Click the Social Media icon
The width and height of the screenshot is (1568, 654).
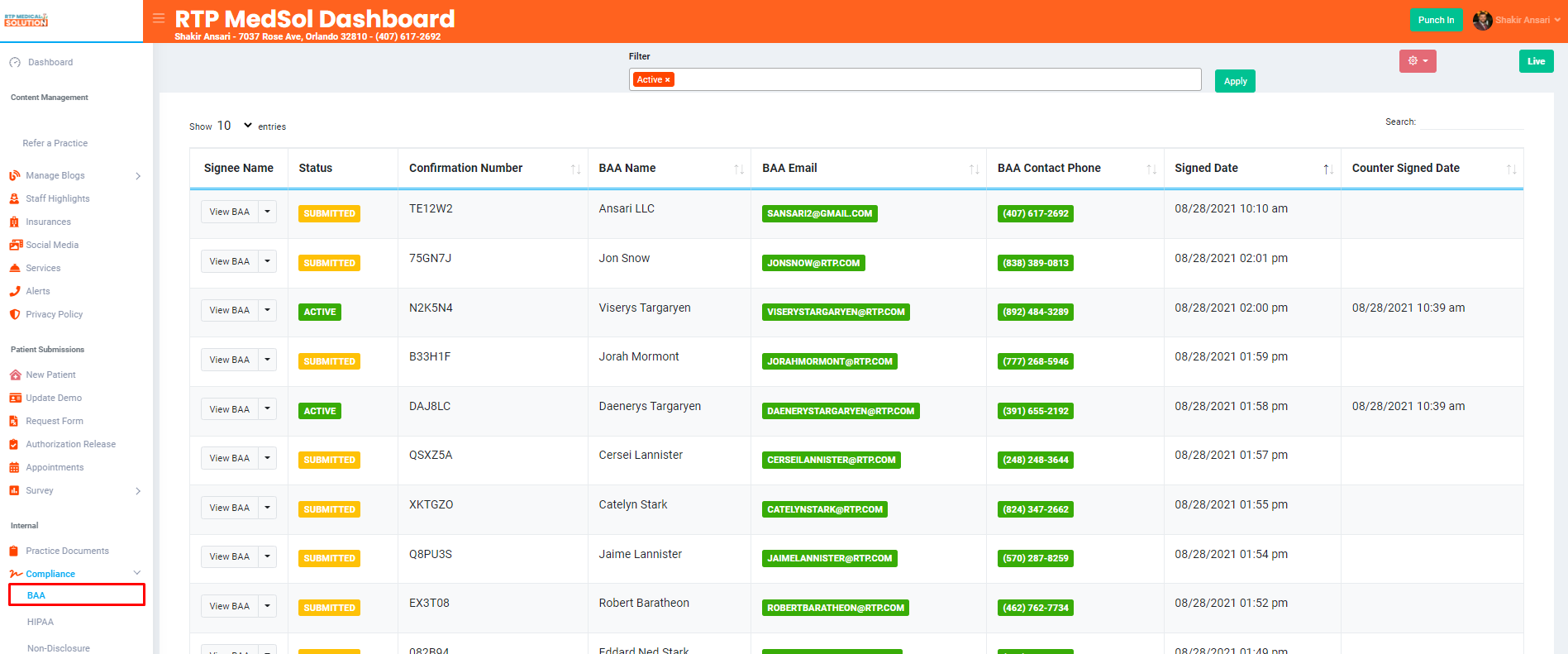pyautogui.click(x=16, y=245)
